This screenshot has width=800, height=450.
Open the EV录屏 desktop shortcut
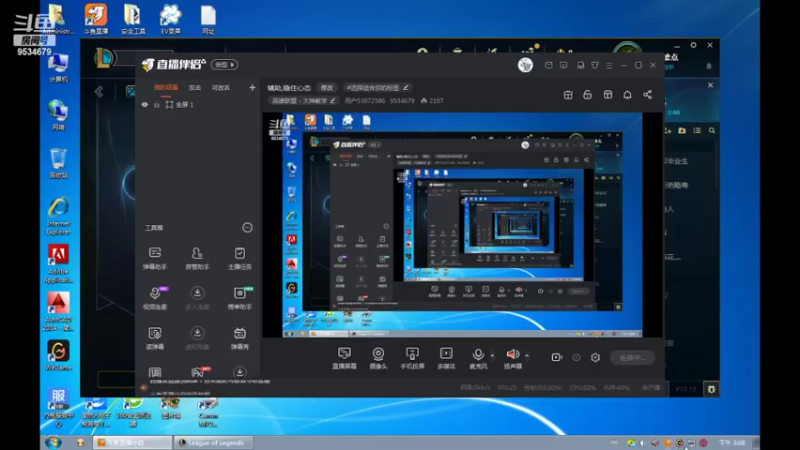170,19
